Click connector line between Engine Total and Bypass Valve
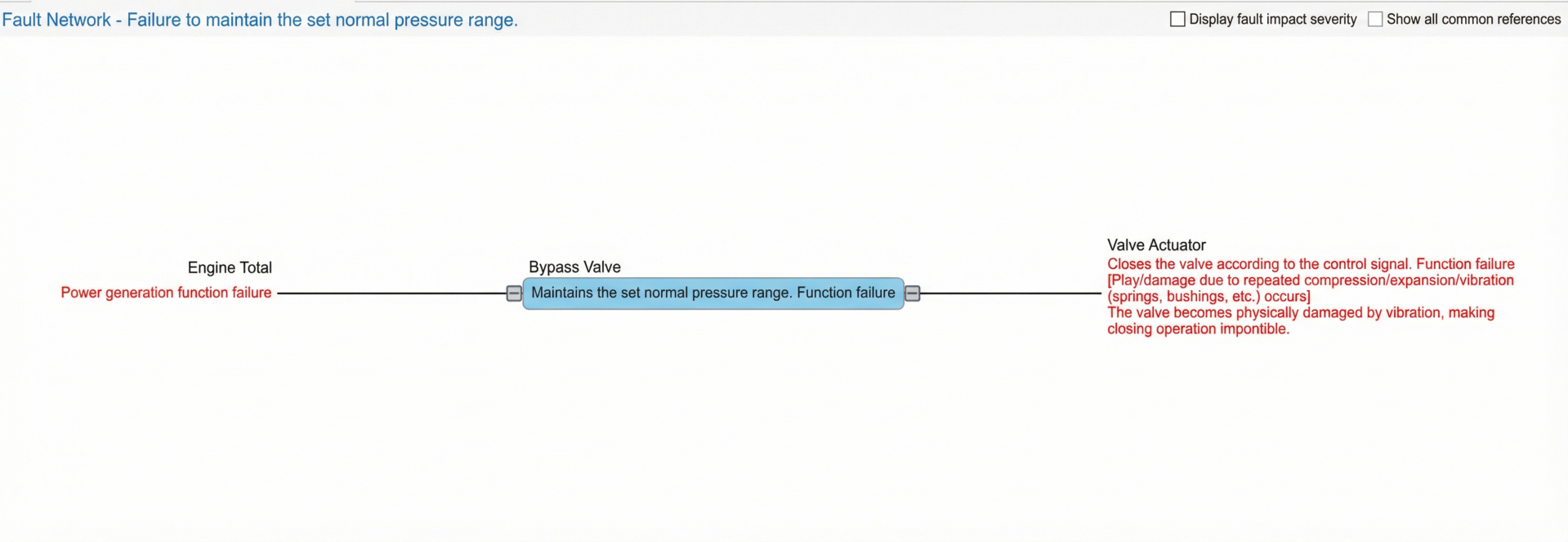Screen dimensions: 1568x542 (x=392, y=293)
